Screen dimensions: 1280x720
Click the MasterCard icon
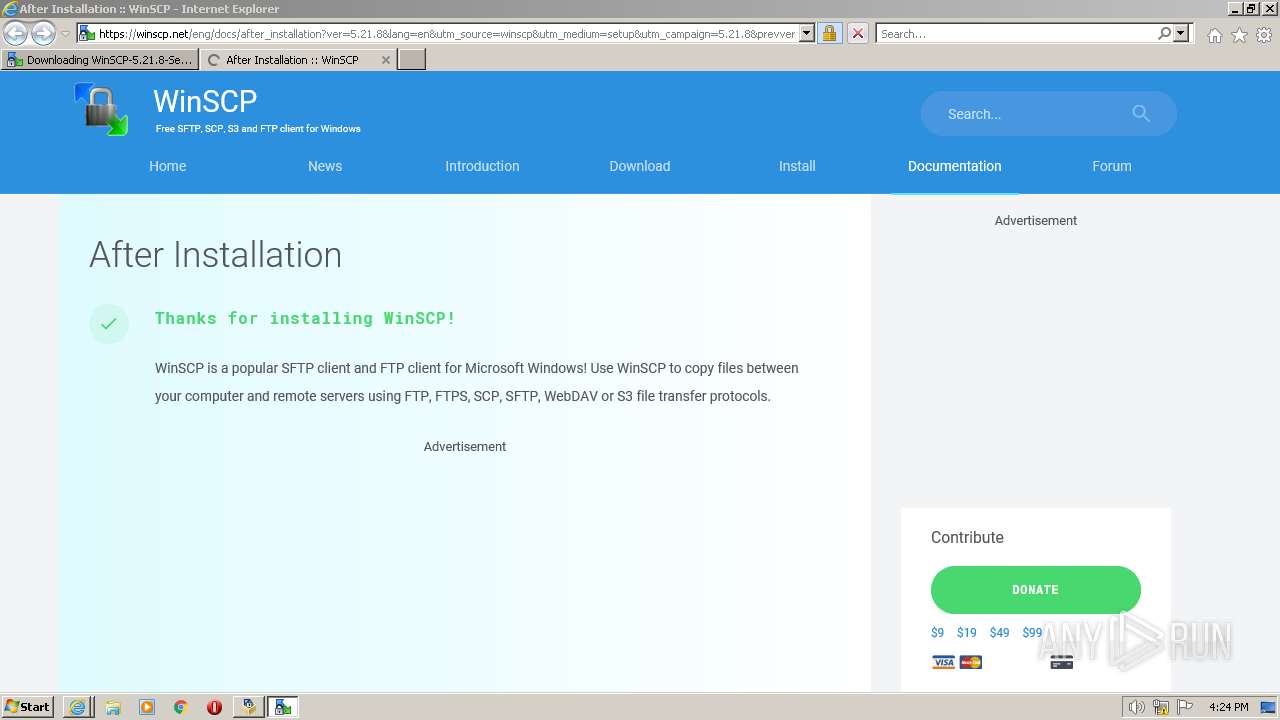(x=971, y=662)
